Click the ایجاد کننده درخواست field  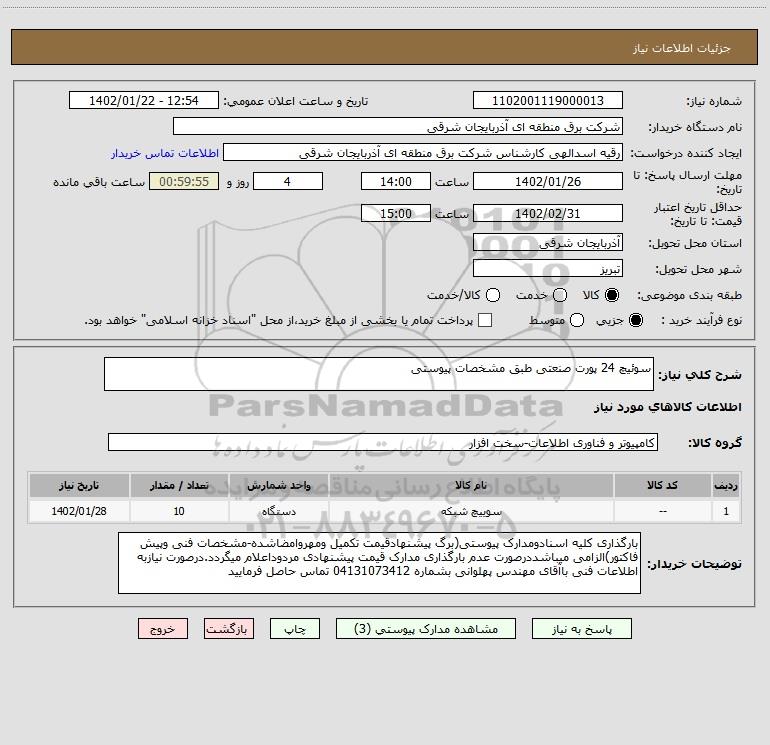423,153
